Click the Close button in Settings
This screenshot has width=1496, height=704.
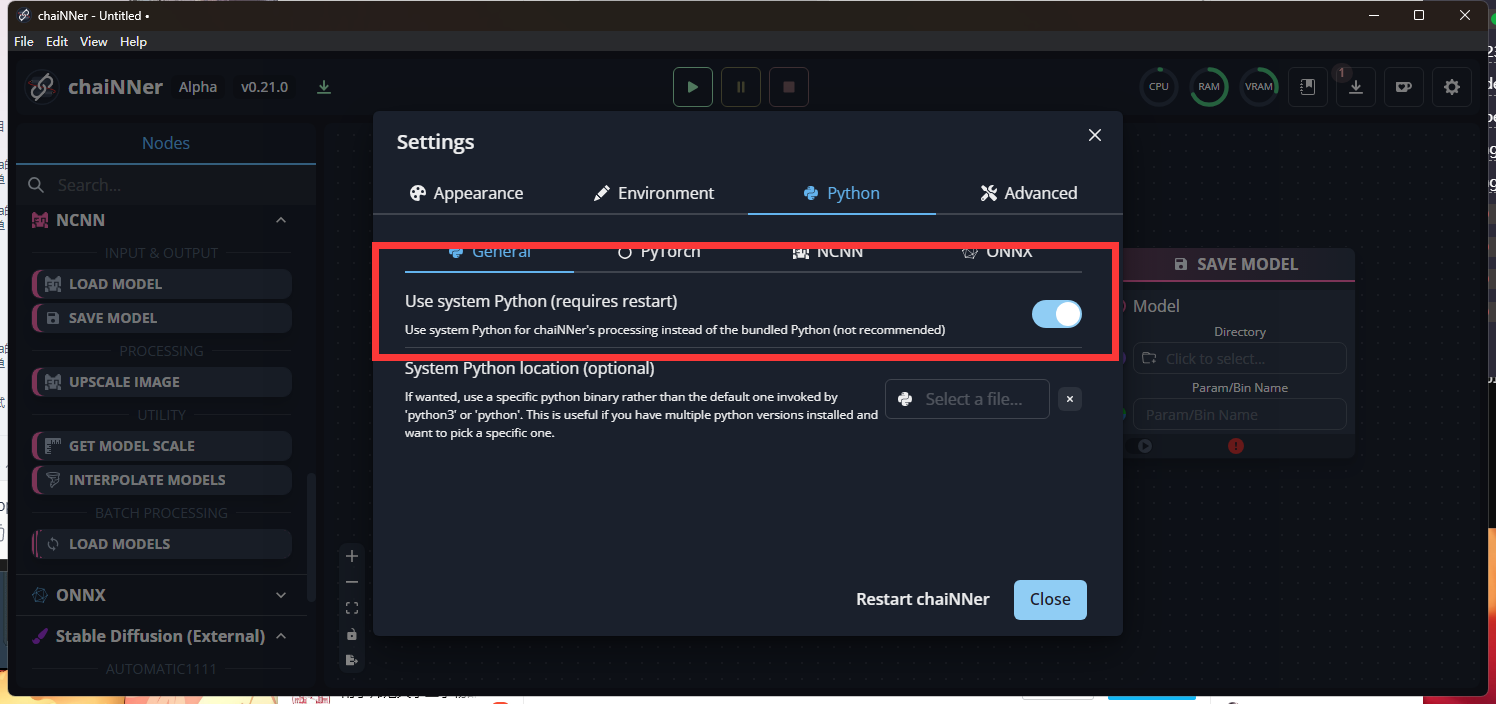(x=1050, y=599)
